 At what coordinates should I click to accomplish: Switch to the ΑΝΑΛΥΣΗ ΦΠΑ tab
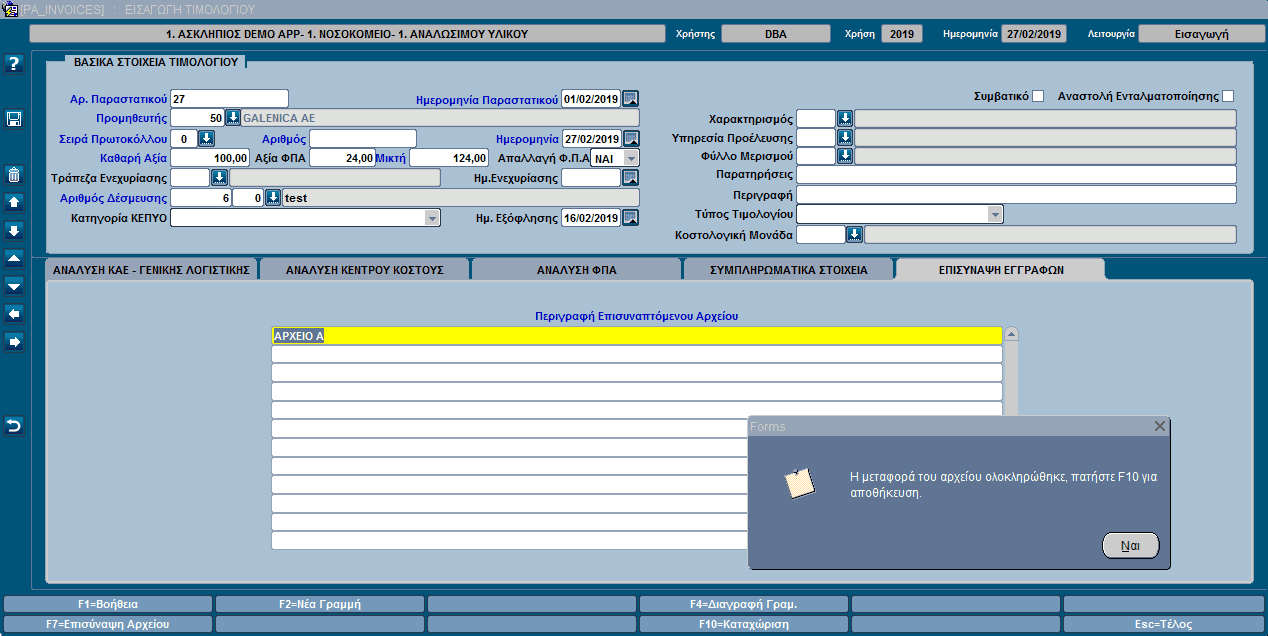[575, 270]
